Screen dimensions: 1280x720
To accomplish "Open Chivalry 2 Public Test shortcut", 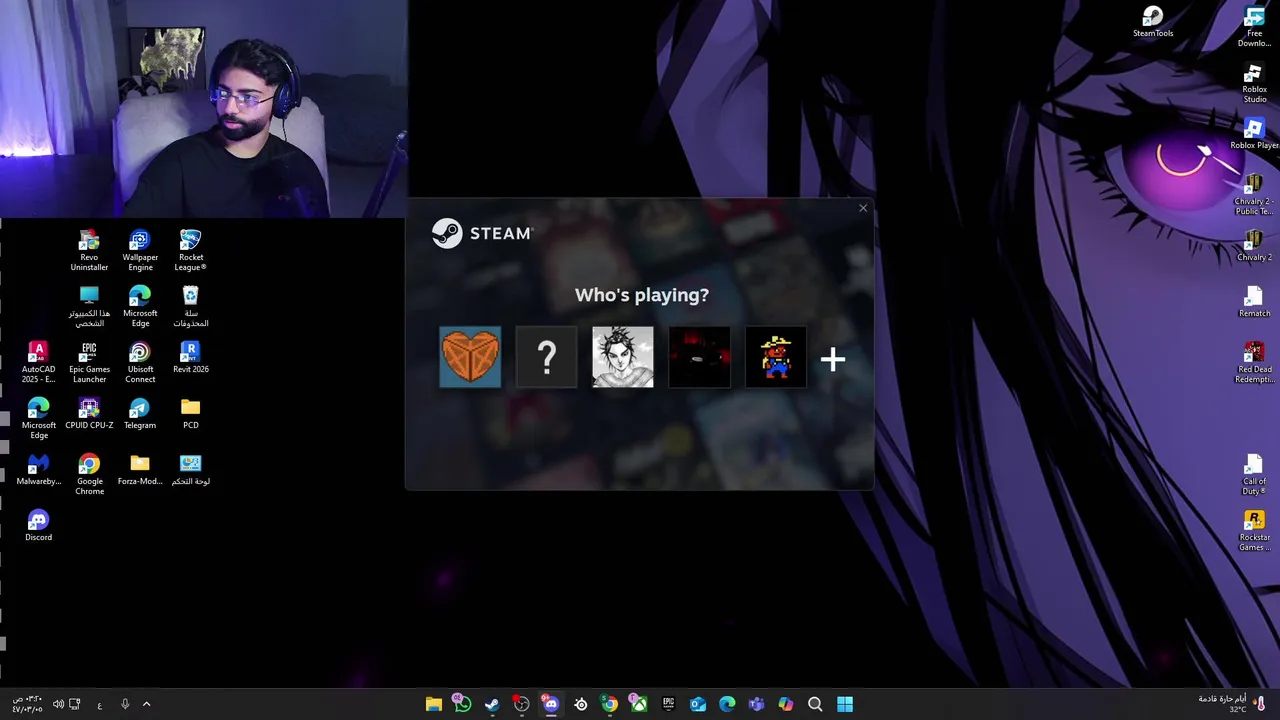I will (x=1254, y=195).
